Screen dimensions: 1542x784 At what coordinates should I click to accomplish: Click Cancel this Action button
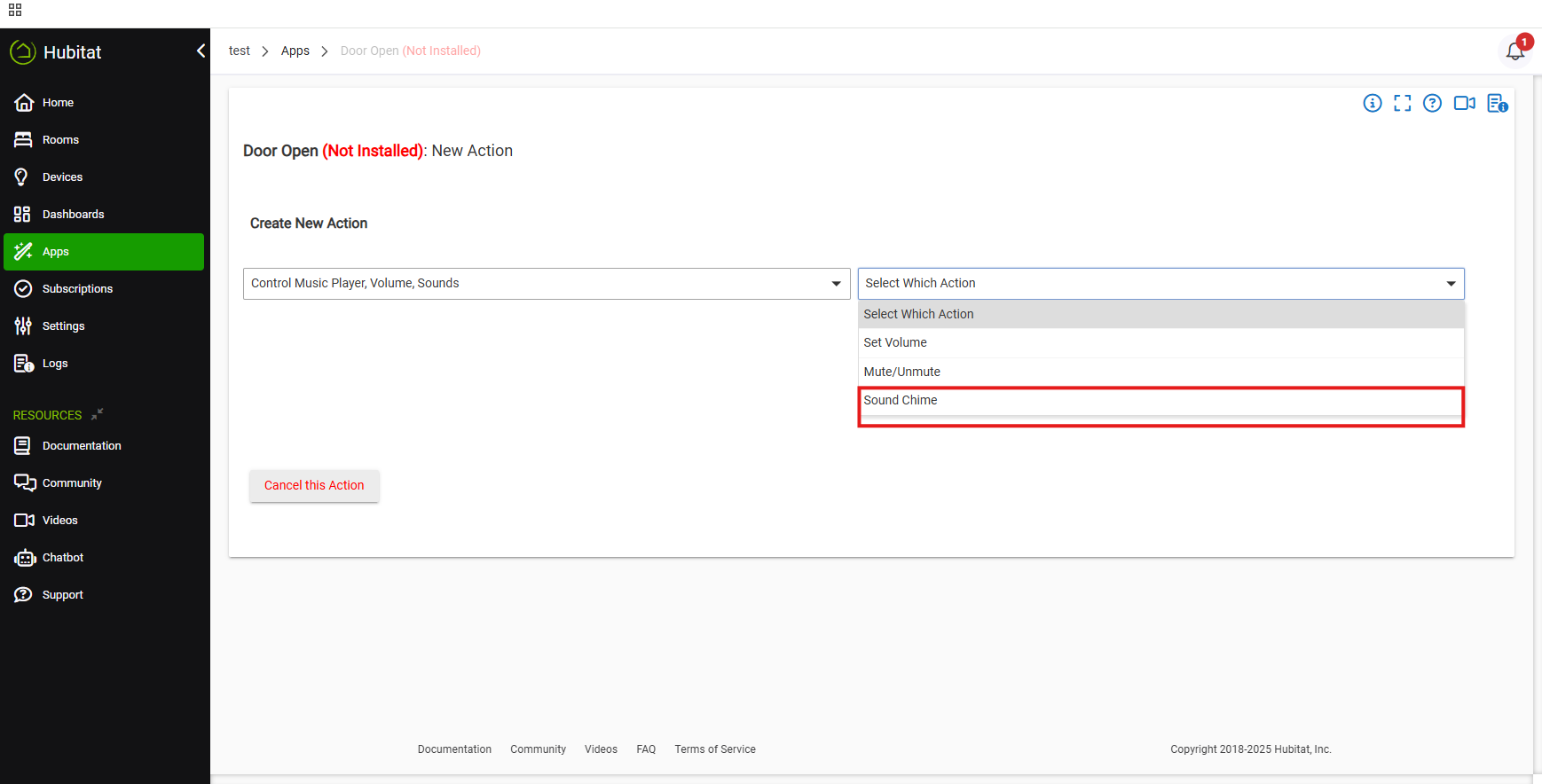point(314,486)
